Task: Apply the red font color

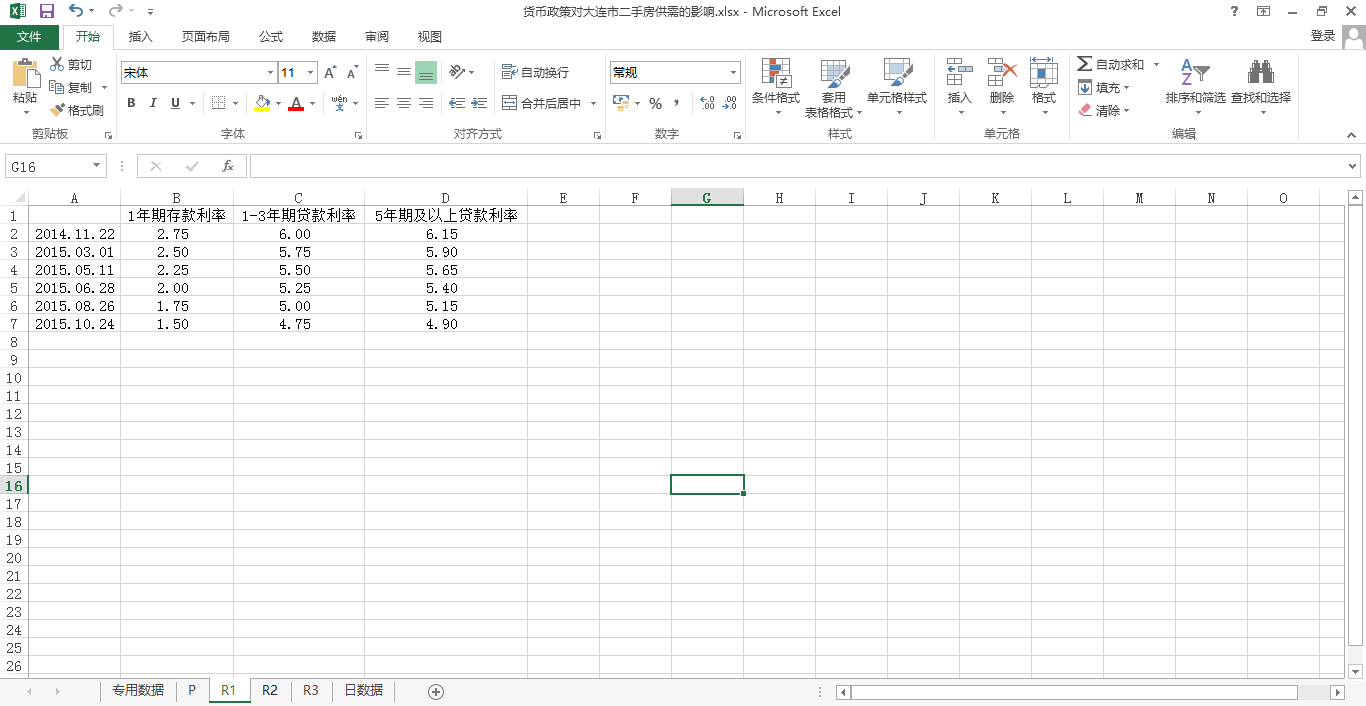Action: [x=296, y=103]
